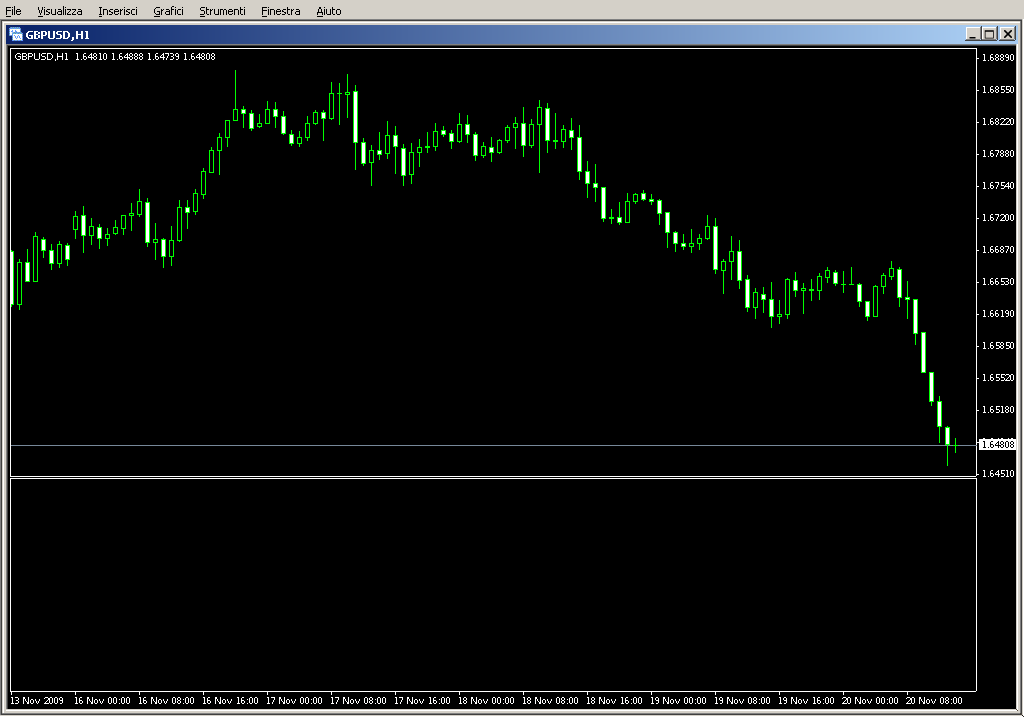Click the 20 Nov 08:00 time label

pos(934,701)
